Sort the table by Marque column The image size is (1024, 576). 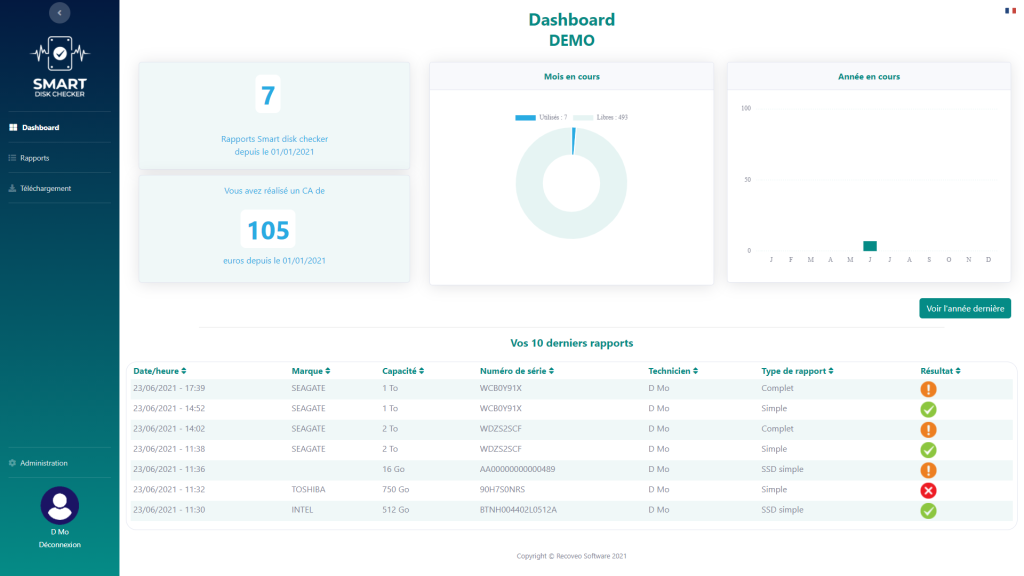point(311,371)
